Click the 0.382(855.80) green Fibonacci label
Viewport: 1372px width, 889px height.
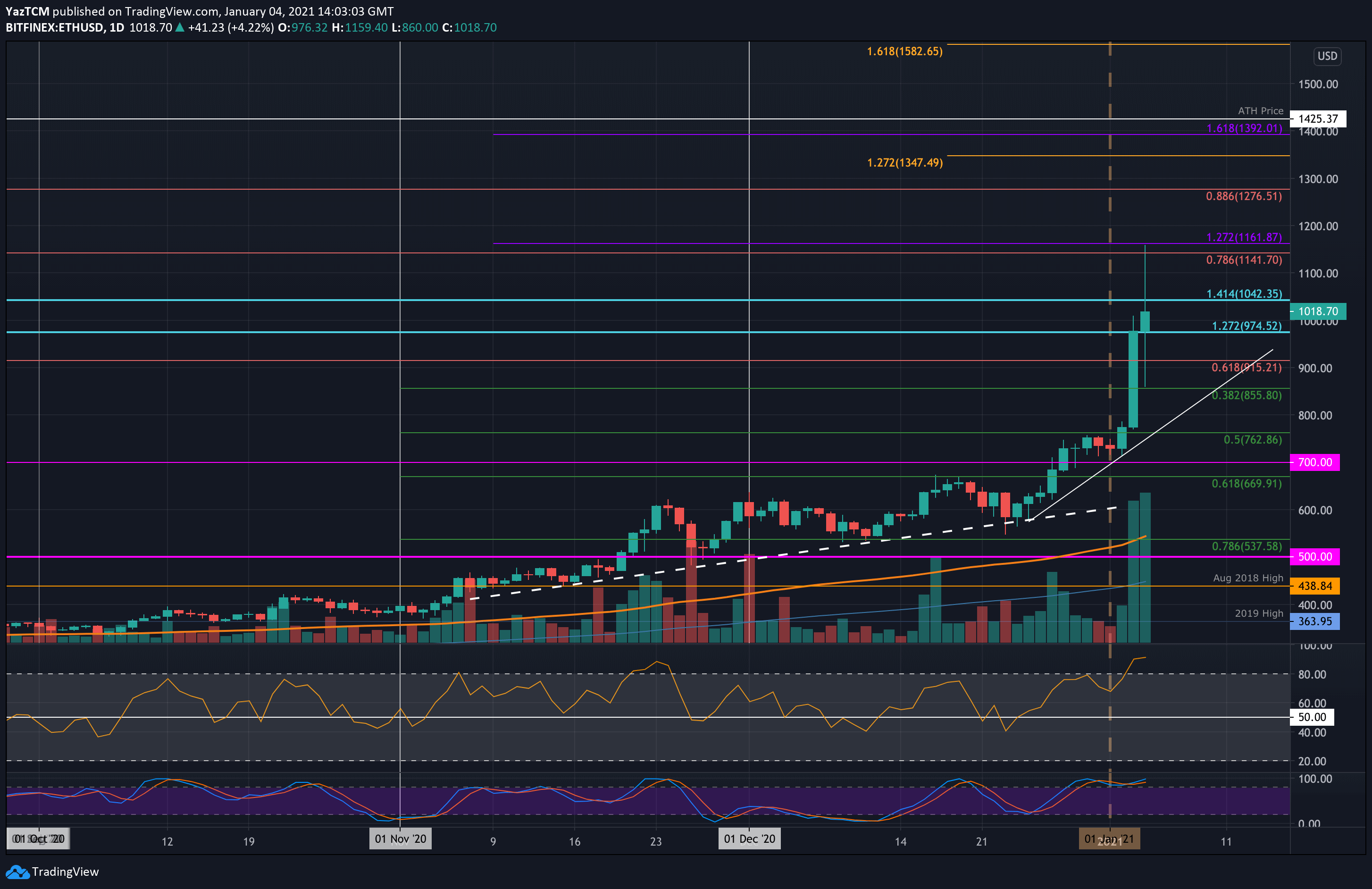coord(1247,395)
